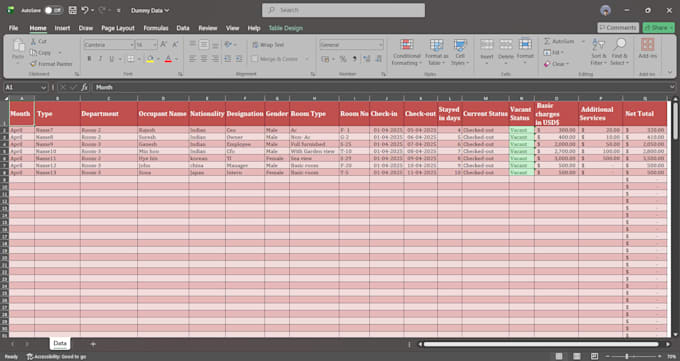Image resolution: width=680 pixels, height=361 pixels.
Task: Align text to the right
Action: pyautogui.click(x=215, y=59)
